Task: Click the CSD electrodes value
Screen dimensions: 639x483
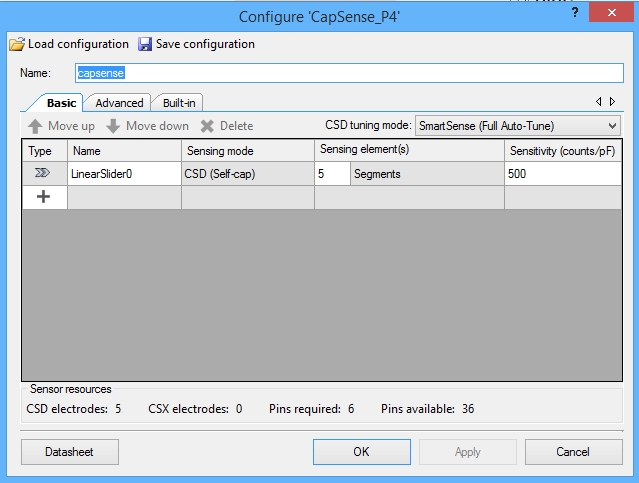Action: click(x=118, y=409)
